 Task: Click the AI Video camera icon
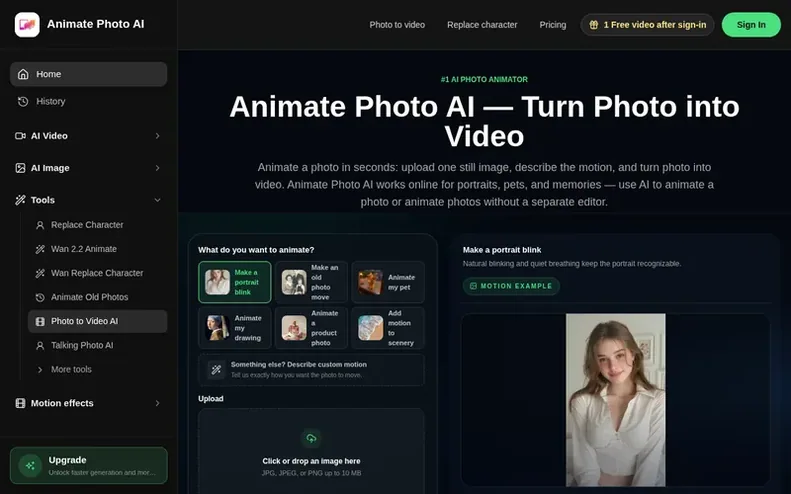20,136
